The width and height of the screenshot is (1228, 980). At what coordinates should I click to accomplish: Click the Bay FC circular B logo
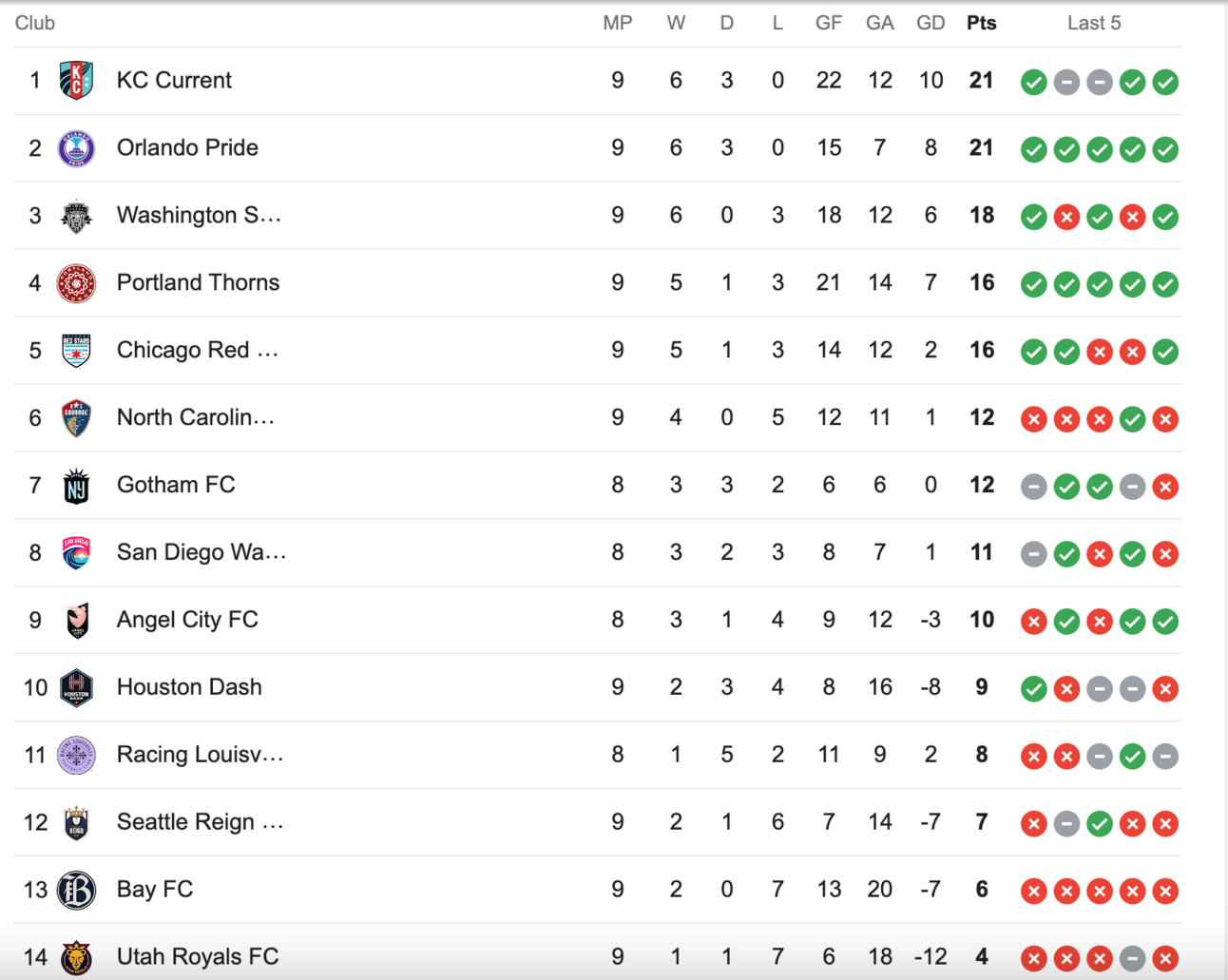click(x=76, y=891)
